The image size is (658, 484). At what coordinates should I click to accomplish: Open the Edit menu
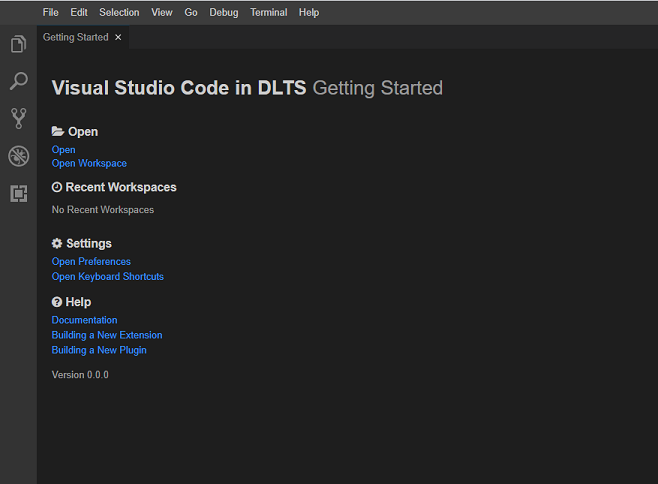(79, 13)
